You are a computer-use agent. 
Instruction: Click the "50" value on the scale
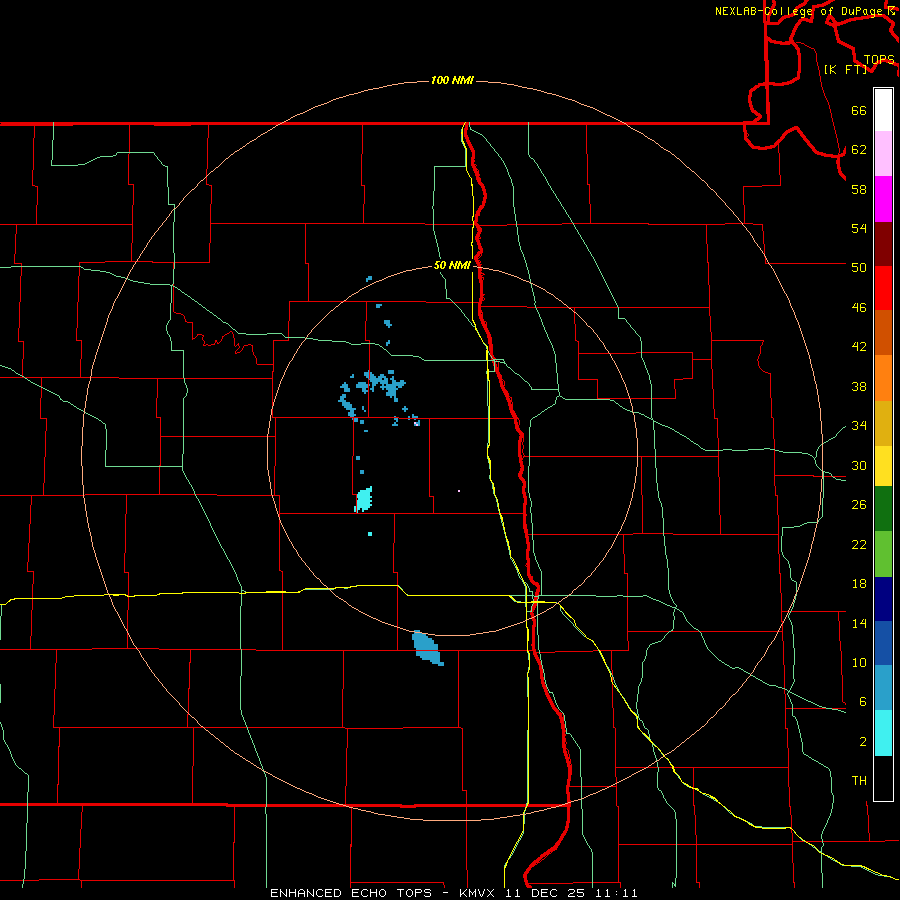coord(859,267)
